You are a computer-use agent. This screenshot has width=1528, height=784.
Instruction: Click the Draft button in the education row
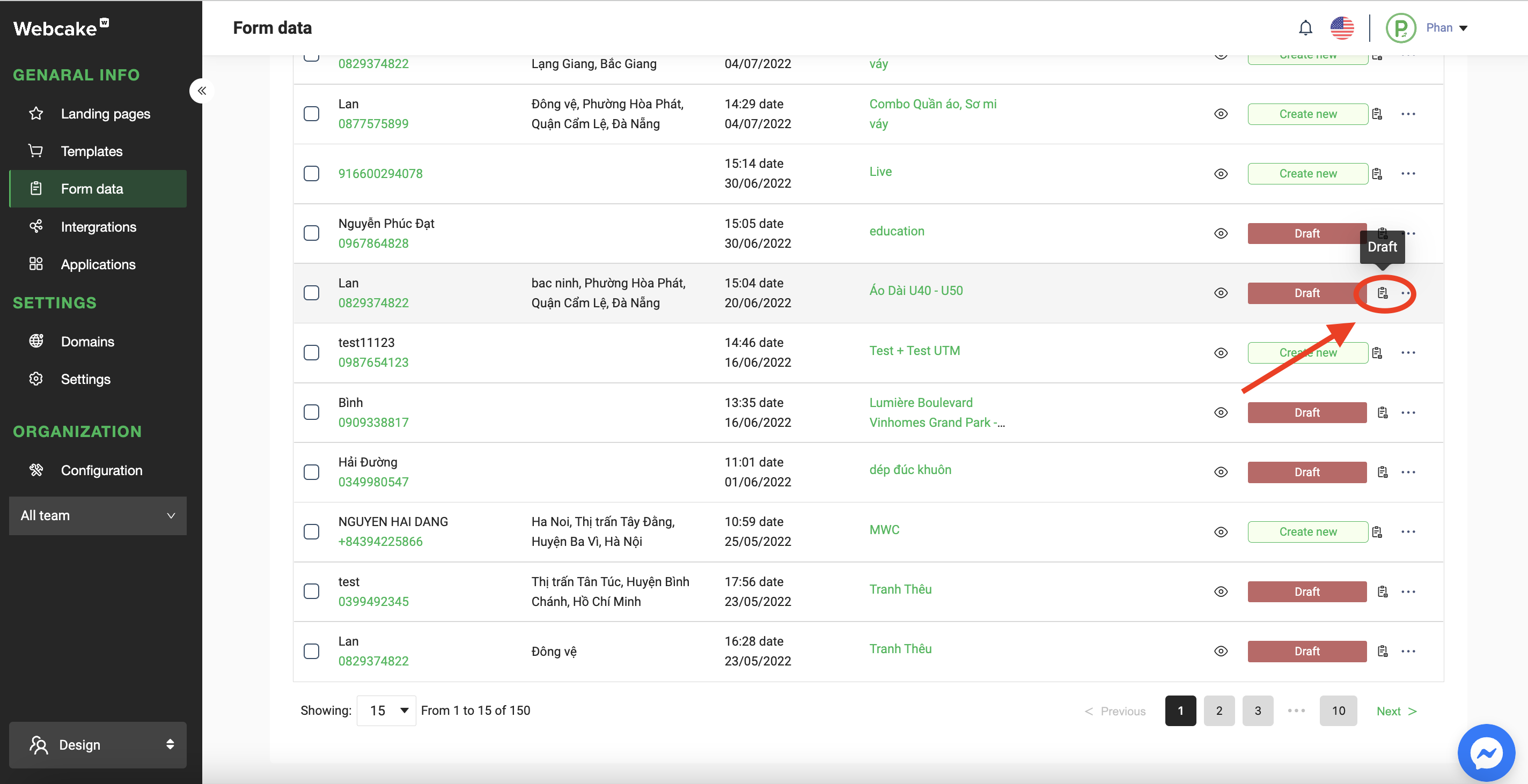click(x=1307, y=234)
